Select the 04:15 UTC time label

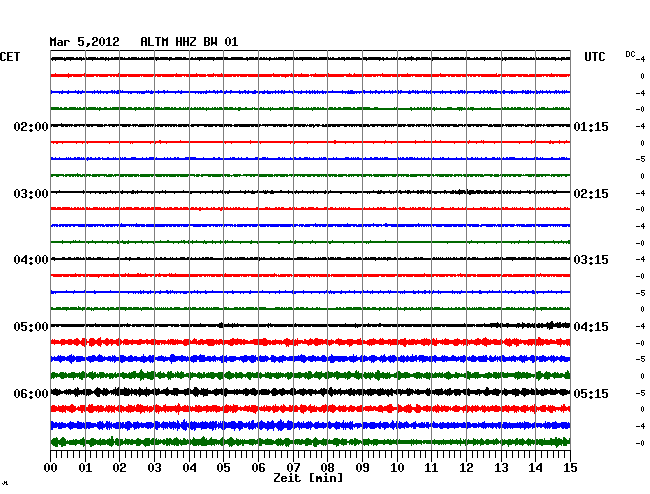(591, 327)
